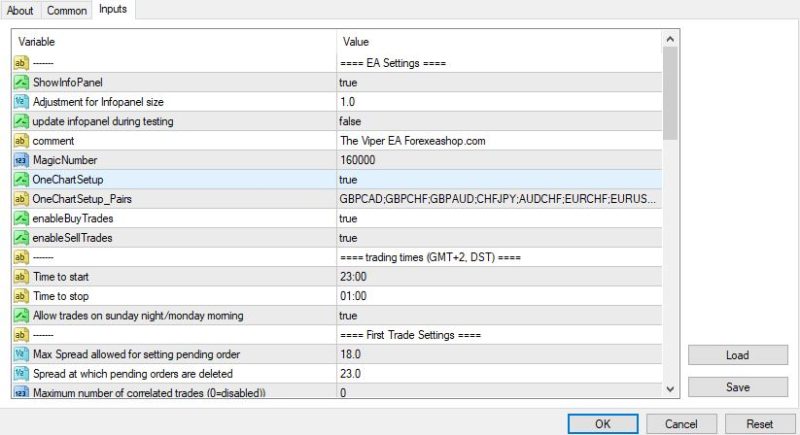Click the enableSellTrades boolean icon
Screen dimensions: 800x435
(21, 238)
